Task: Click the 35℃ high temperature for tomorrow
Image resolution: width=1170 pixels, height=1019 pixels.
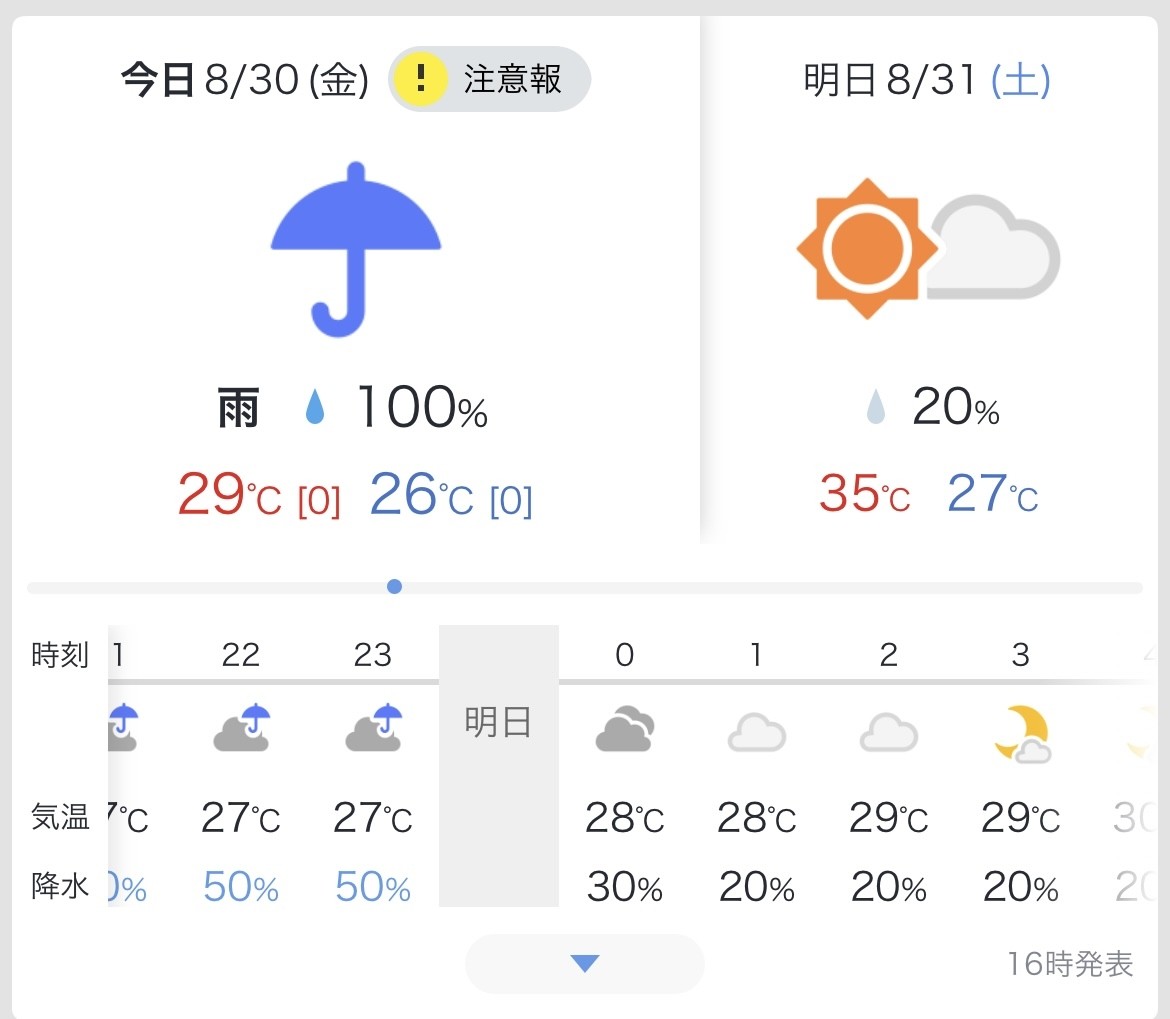Action: (x=864, y=493)
